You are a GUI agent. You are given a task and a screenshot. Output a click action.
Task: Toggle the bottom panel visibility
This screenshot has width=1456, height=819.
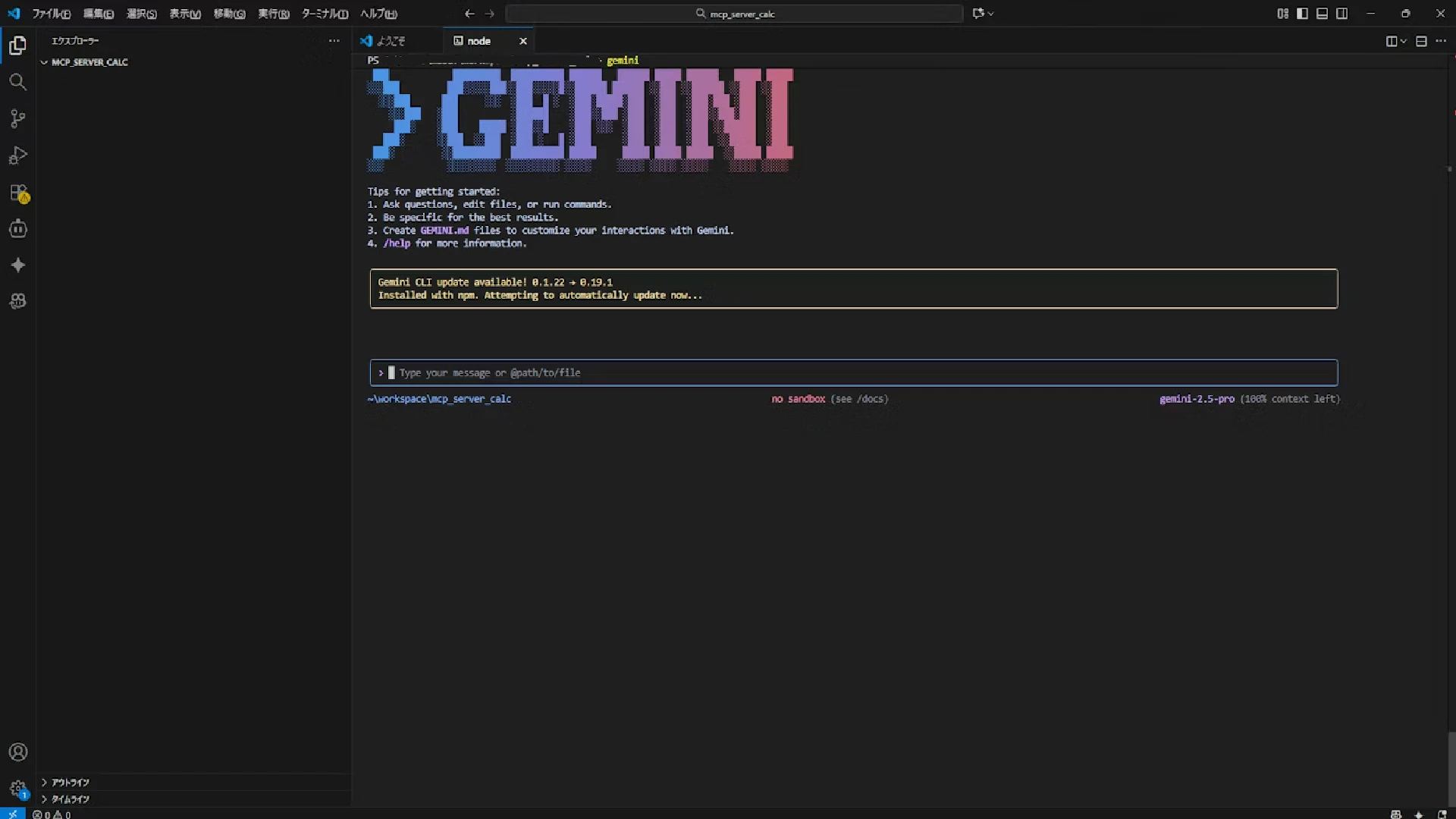[x=1322, y=14]
